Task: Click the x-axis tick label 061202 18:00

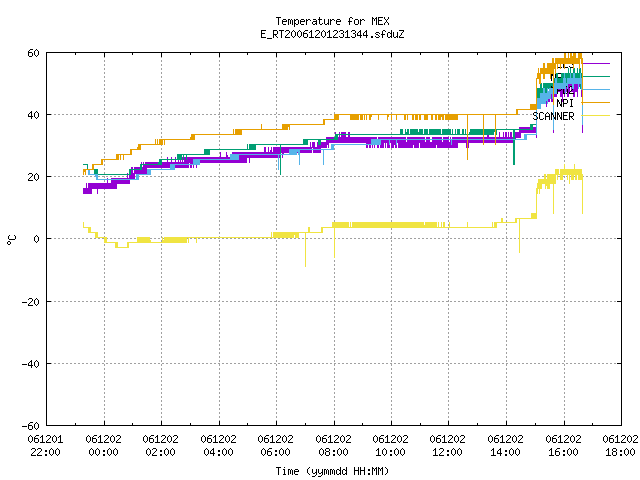Action: tap(620, 446)
